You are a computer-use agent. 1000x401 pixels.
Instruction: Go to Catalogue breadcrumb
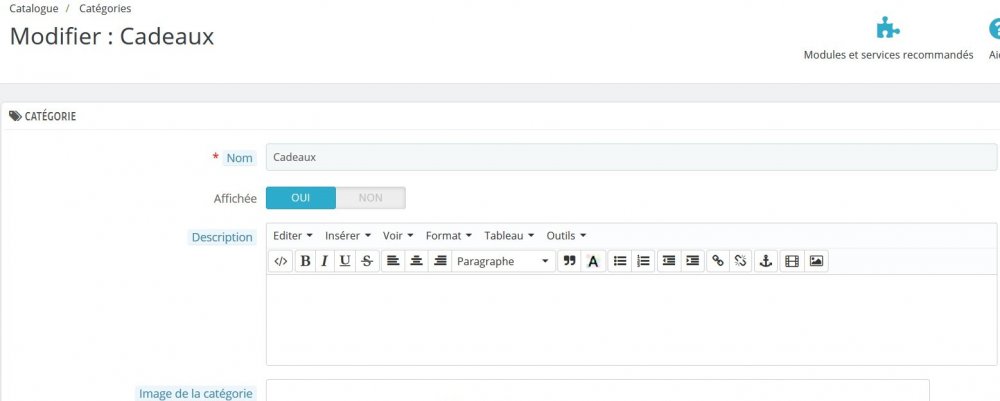[x=34, y=8]
